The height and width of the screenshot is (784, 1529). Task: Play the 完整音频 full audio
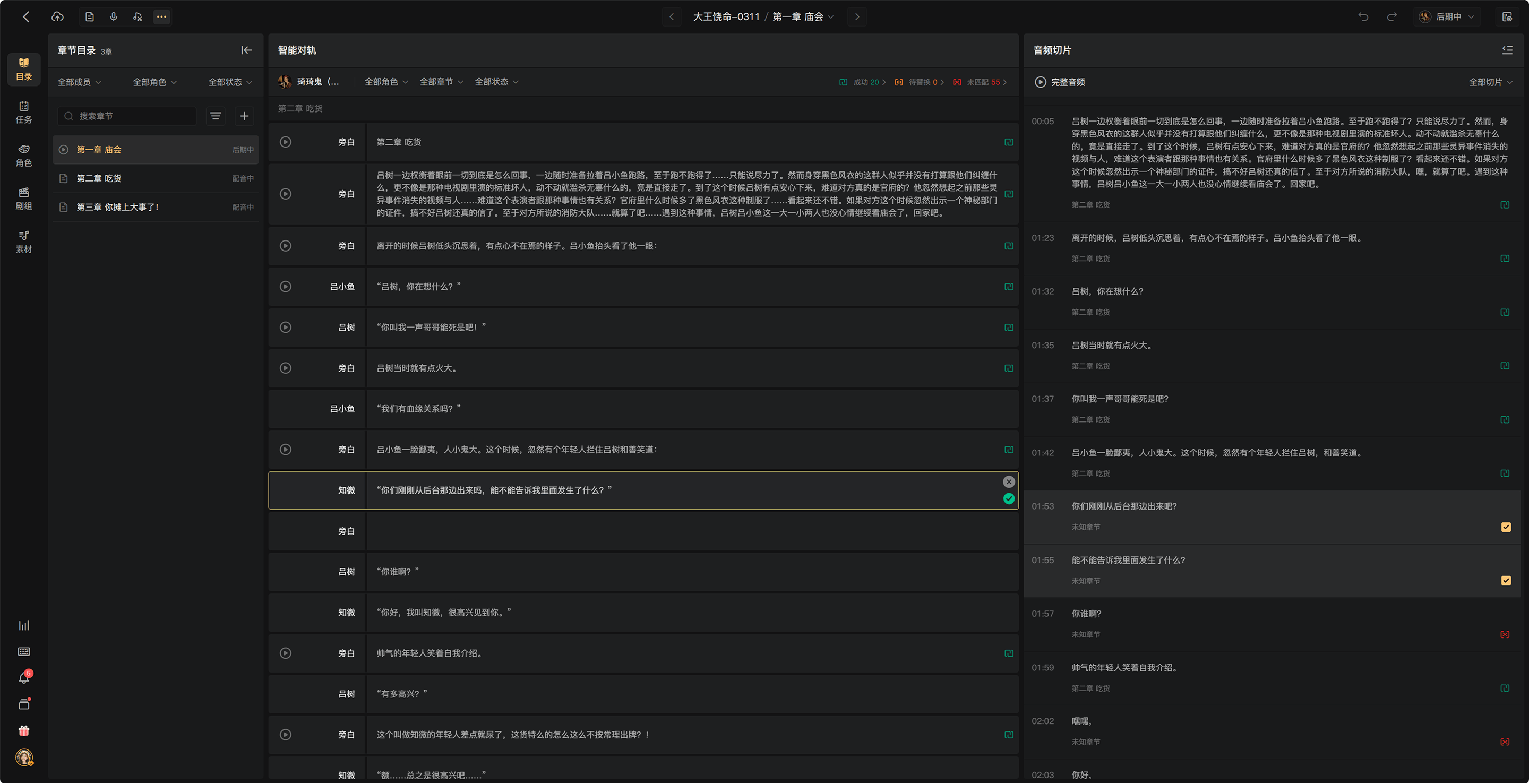click(x=1060, y=82)
